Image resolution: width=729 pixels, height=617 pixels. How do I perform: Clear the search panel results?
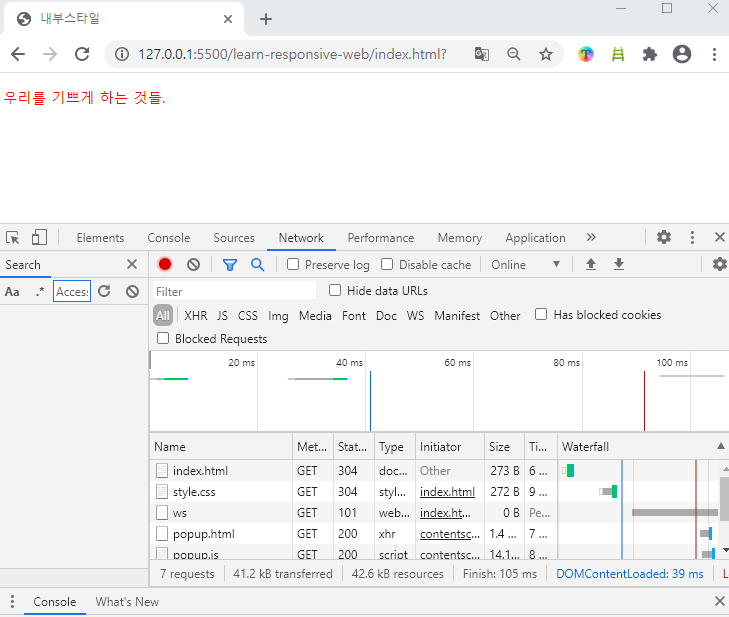pyautogui.click(x=133, y=292)
